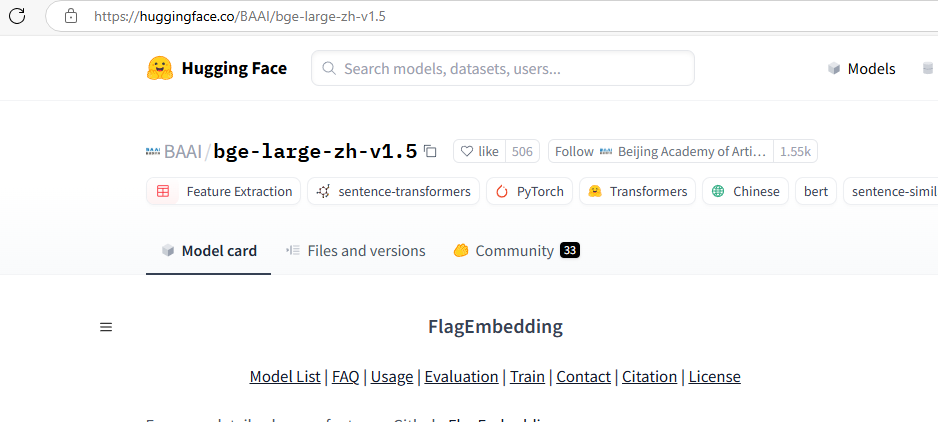Screen dimensions: 938x422
Task: Jump to the Evaluation link
Action: coord(461,377)
